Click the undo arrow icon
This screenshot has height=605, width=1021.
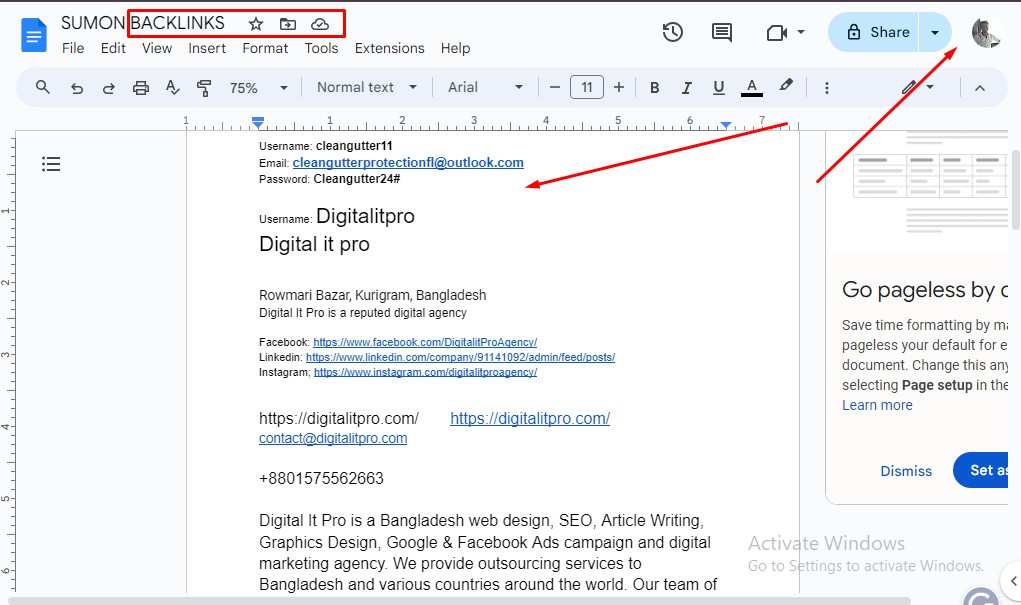tap(77, 88)
